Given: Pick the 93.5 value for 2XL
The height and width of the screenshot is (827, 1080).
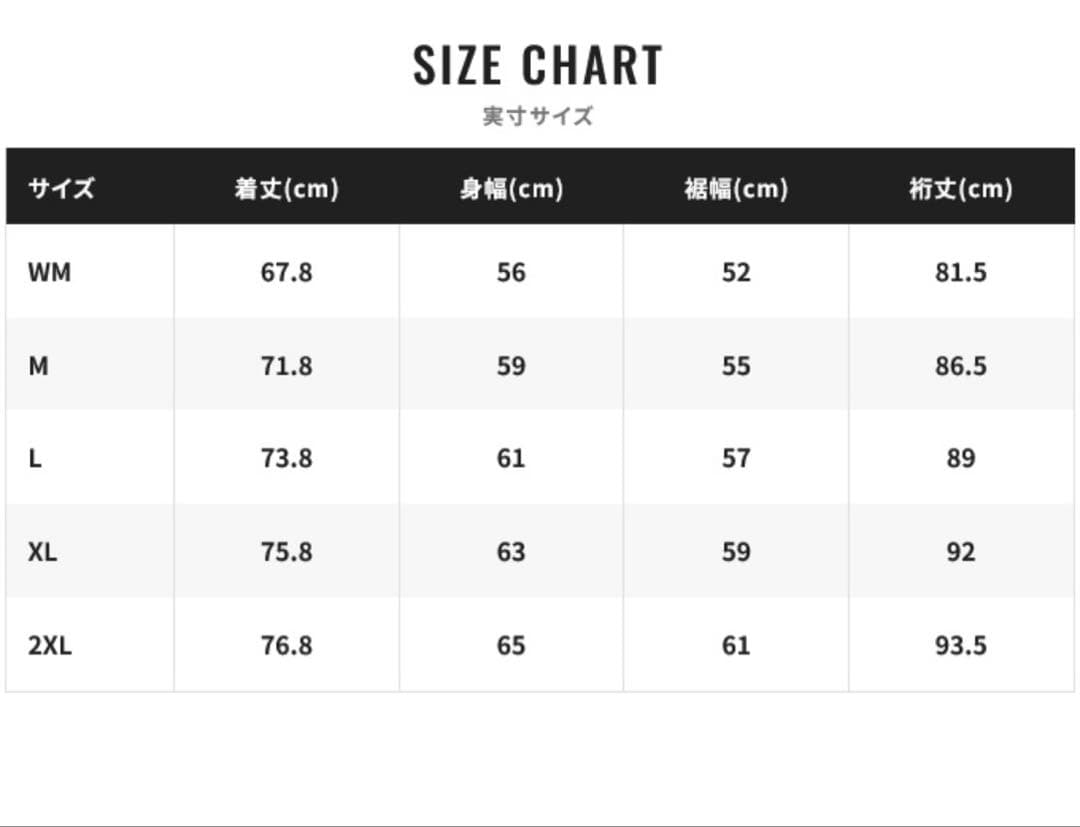Looking at the screenshot, I should tap(961, 646).
